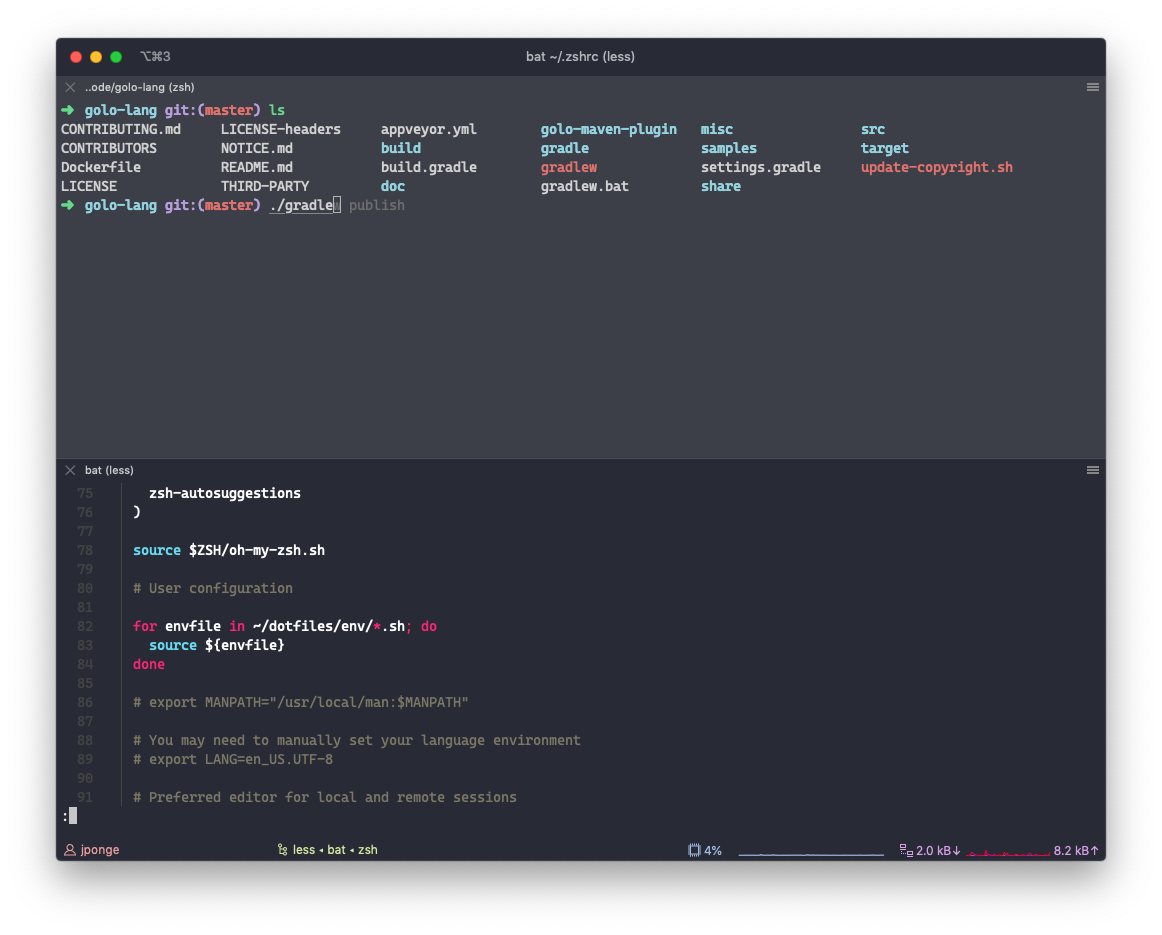Open the hamburger menu on the golo-lang pane
This screenshot has height=935, width=1162.
[1092, 87]
